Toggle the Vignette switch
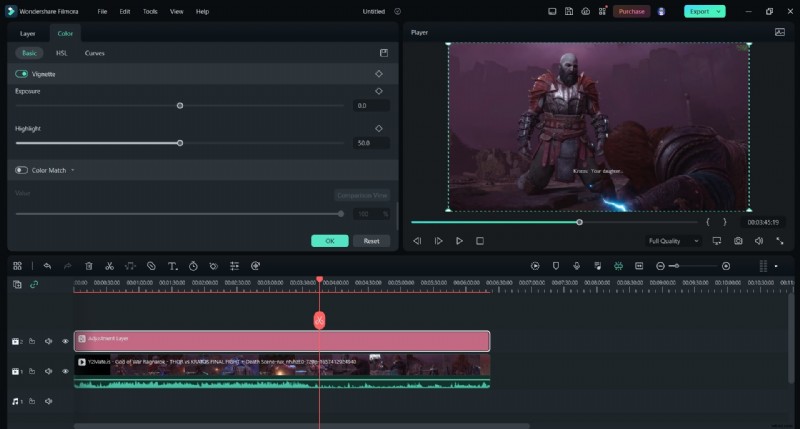This screenshot has height=429, width=800. [x=21, y=74]
